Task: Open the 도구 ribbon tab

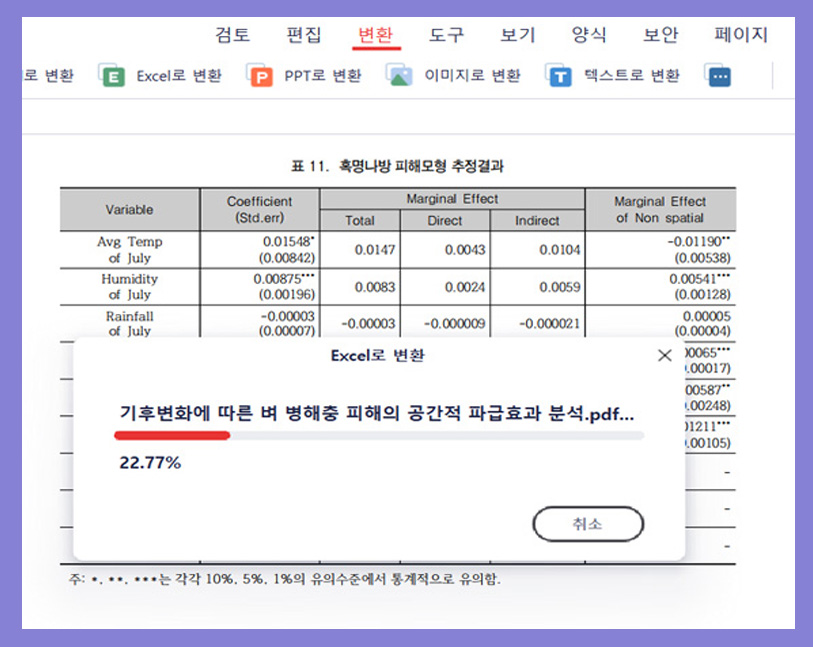Action: 446,35
